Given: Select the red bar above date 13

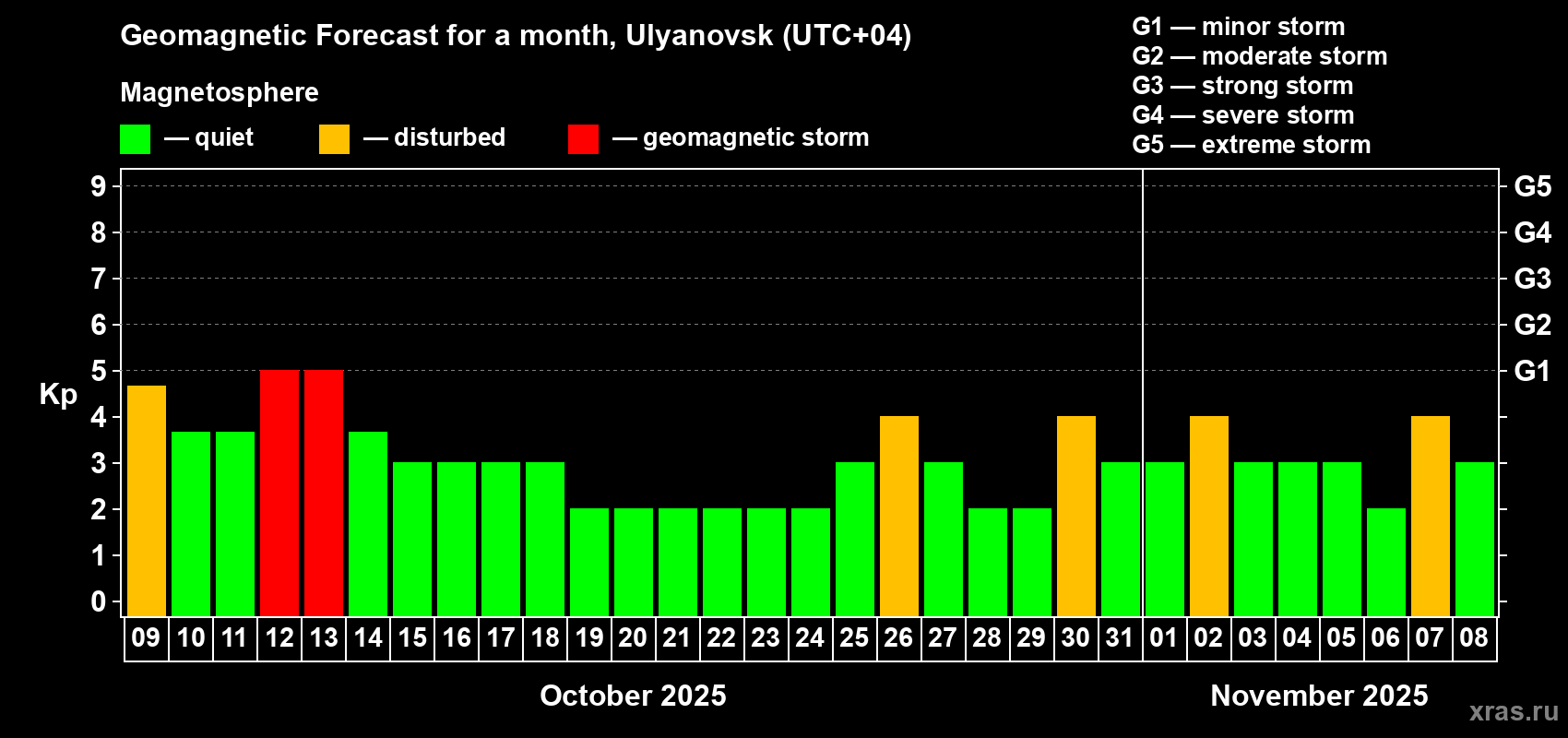Looking at the screenshot, I should click(x=324, y=493).
